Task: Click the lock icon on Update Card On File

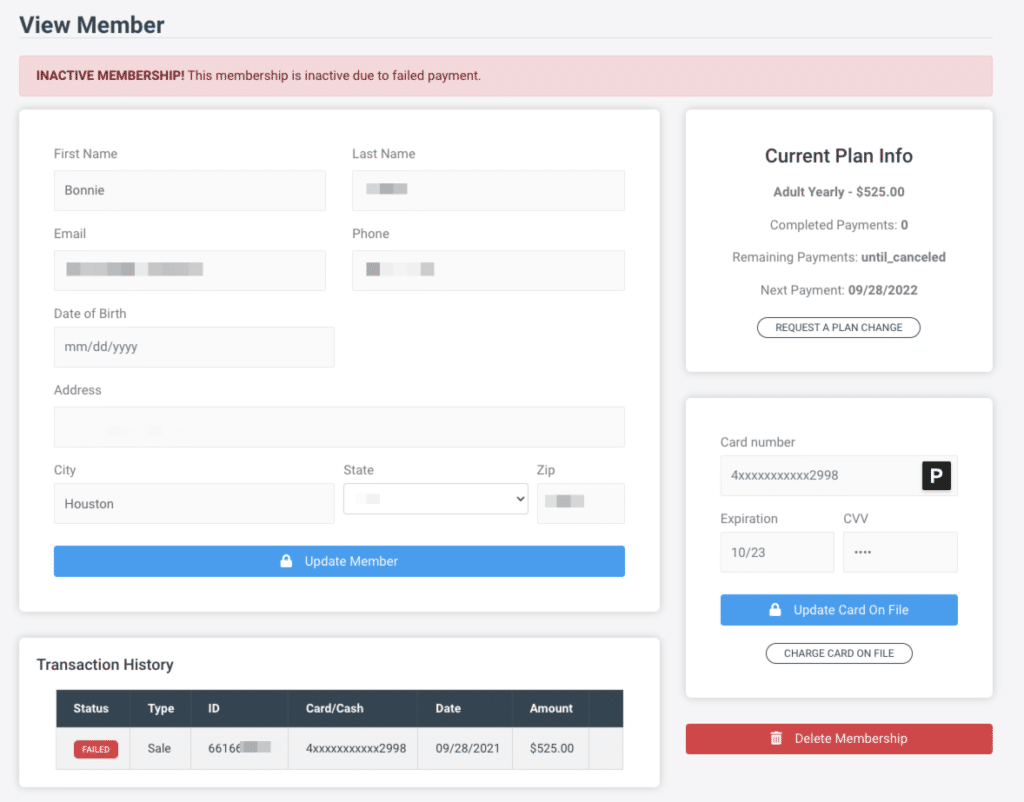Action: pyautogui.click(x=775, y=609)
